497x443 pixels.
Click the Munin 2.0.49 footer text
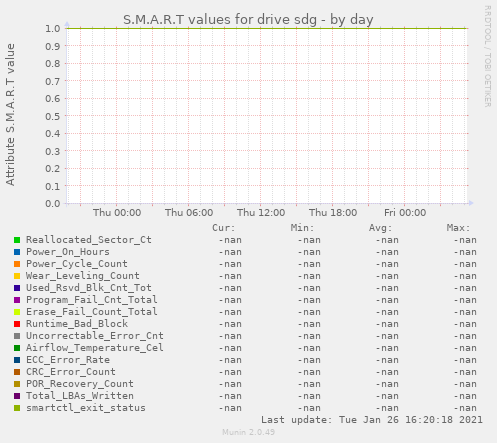pos(248,432)
